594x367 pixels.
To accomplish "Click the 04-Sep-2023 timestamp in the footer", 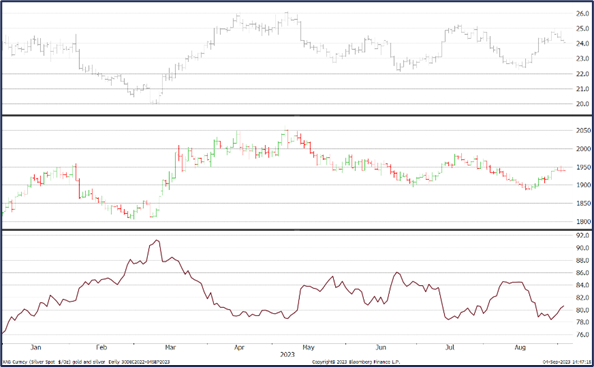I will (x=566, y=362).
